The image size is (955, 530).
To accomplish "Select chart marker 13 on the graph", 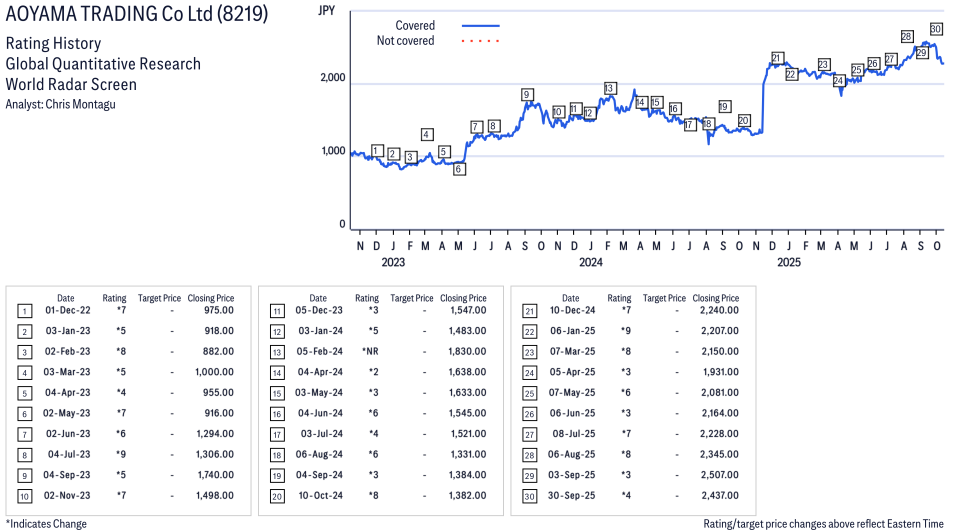I will pos(610,89).
